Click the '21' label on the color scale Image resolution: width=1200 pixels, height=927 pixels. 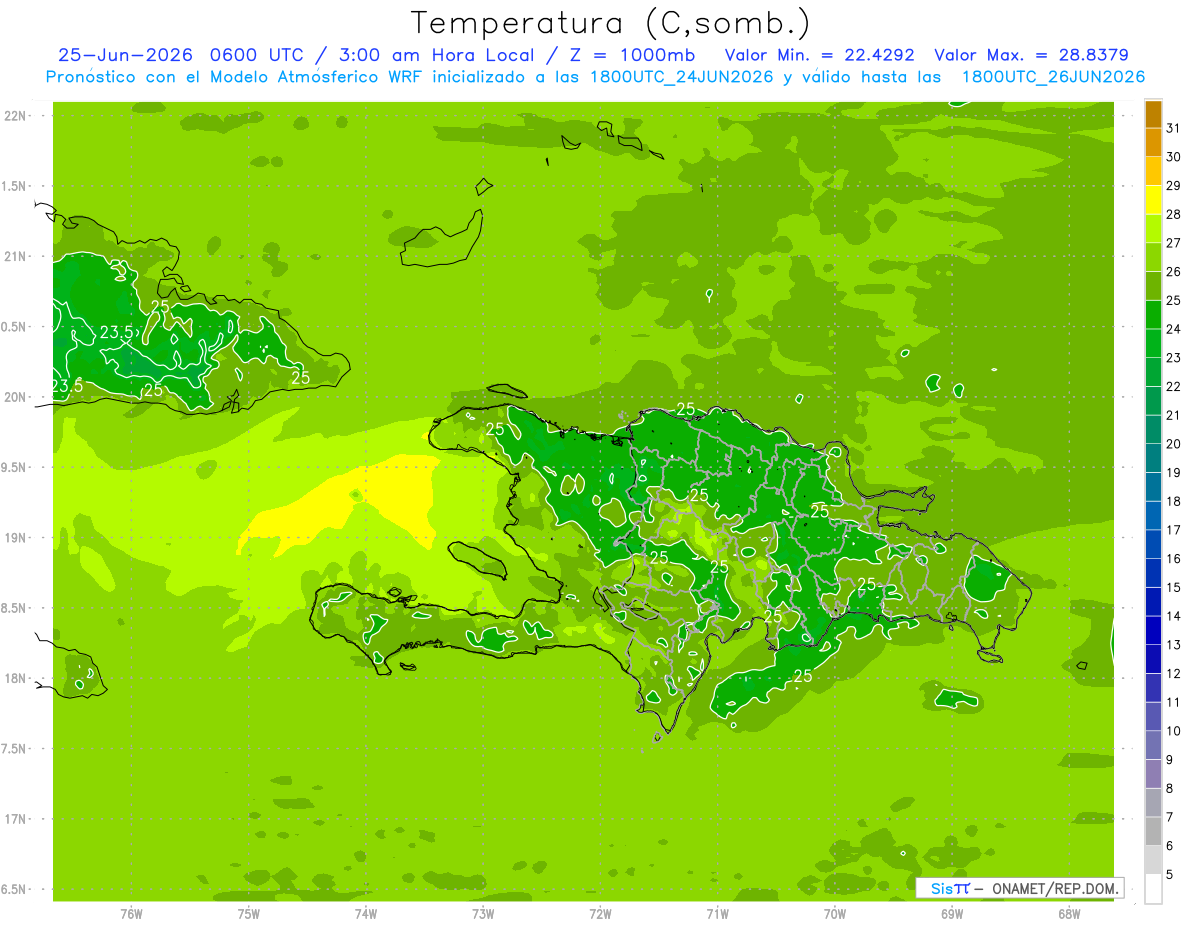coord(1174,415)
